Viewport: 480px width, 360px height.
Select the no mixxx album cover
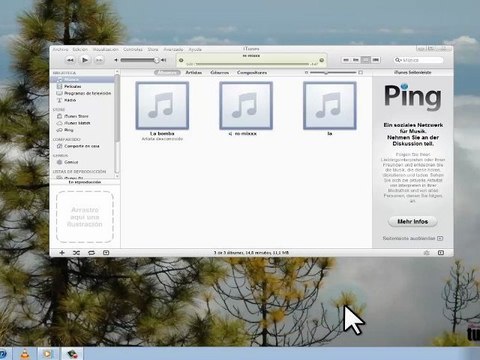coord(246,106)
